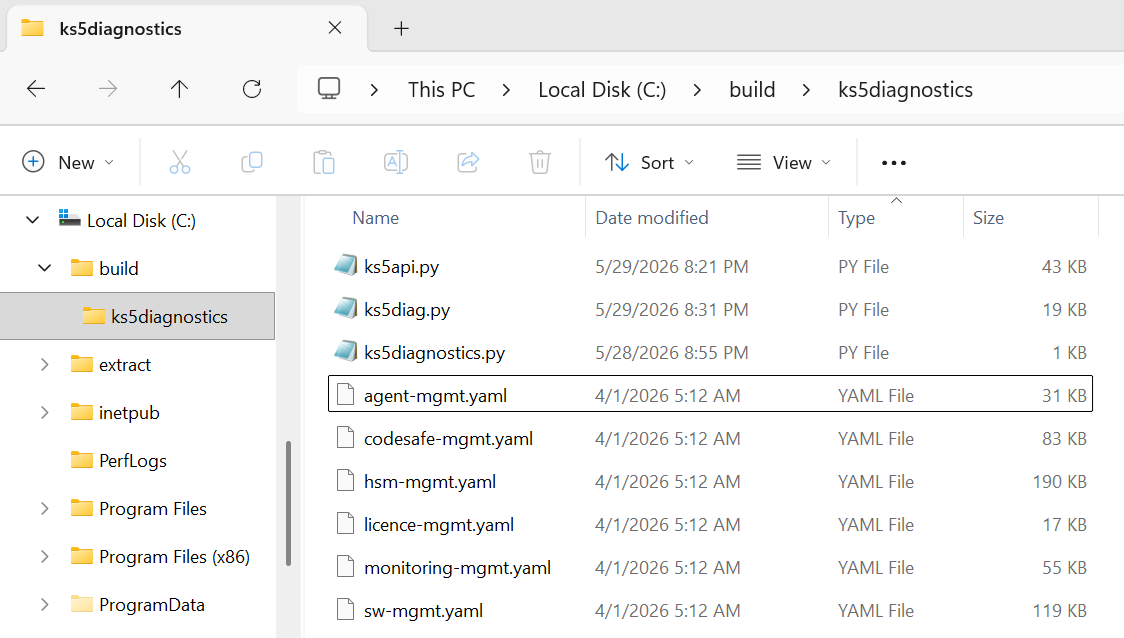Screen dimensions: 1124x638
Task: Click build in the breadcrumb path
Action: pyautogui.click(x=752, y=90)
